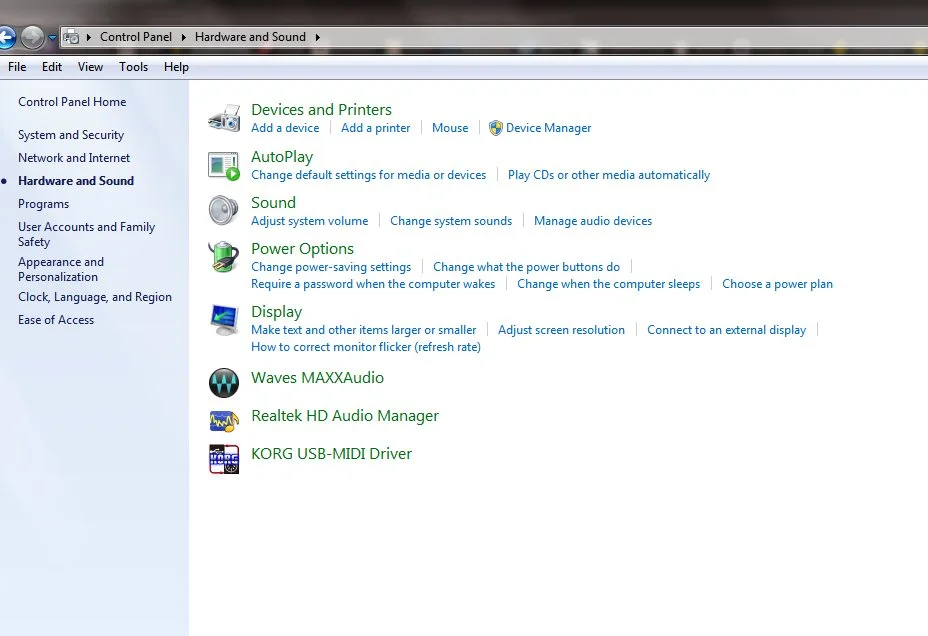Click Make text and other items larger or smaller
This screenshot has width=928, height=636.
click(x=363, y=330)
